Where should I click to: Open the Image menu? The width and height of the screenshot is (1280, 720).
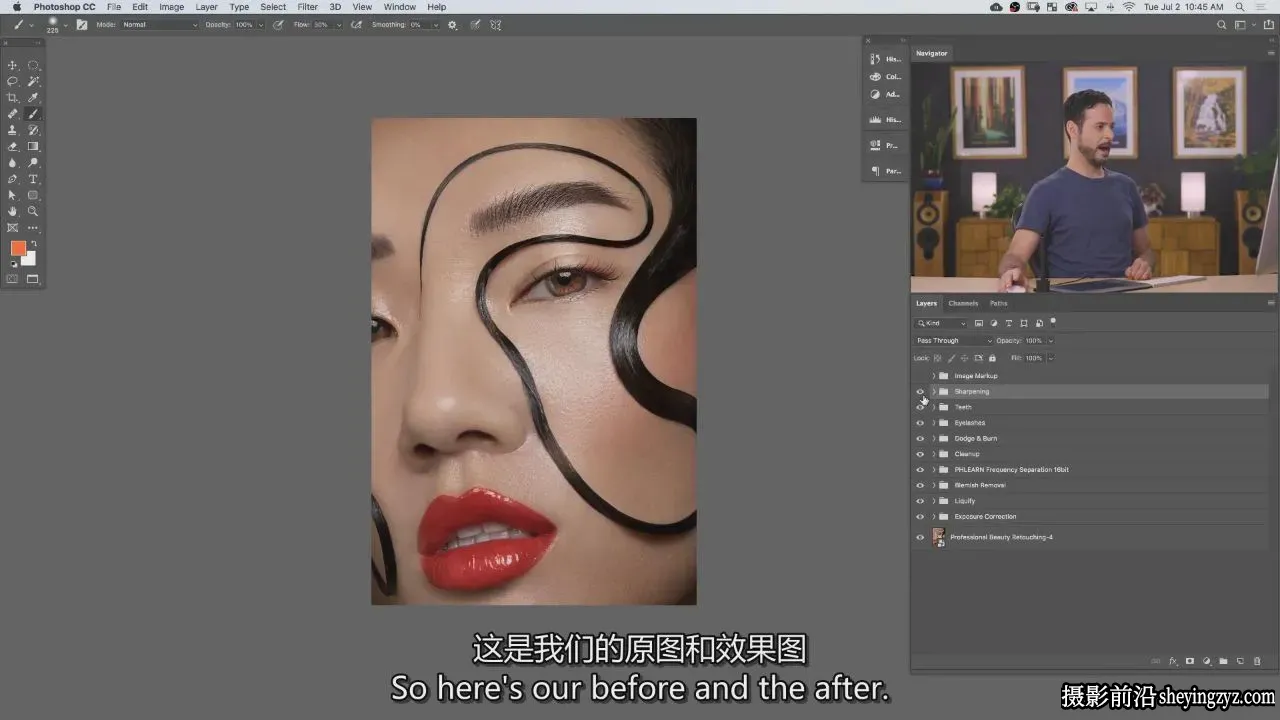pyautogui.click(x=171, y=7)
